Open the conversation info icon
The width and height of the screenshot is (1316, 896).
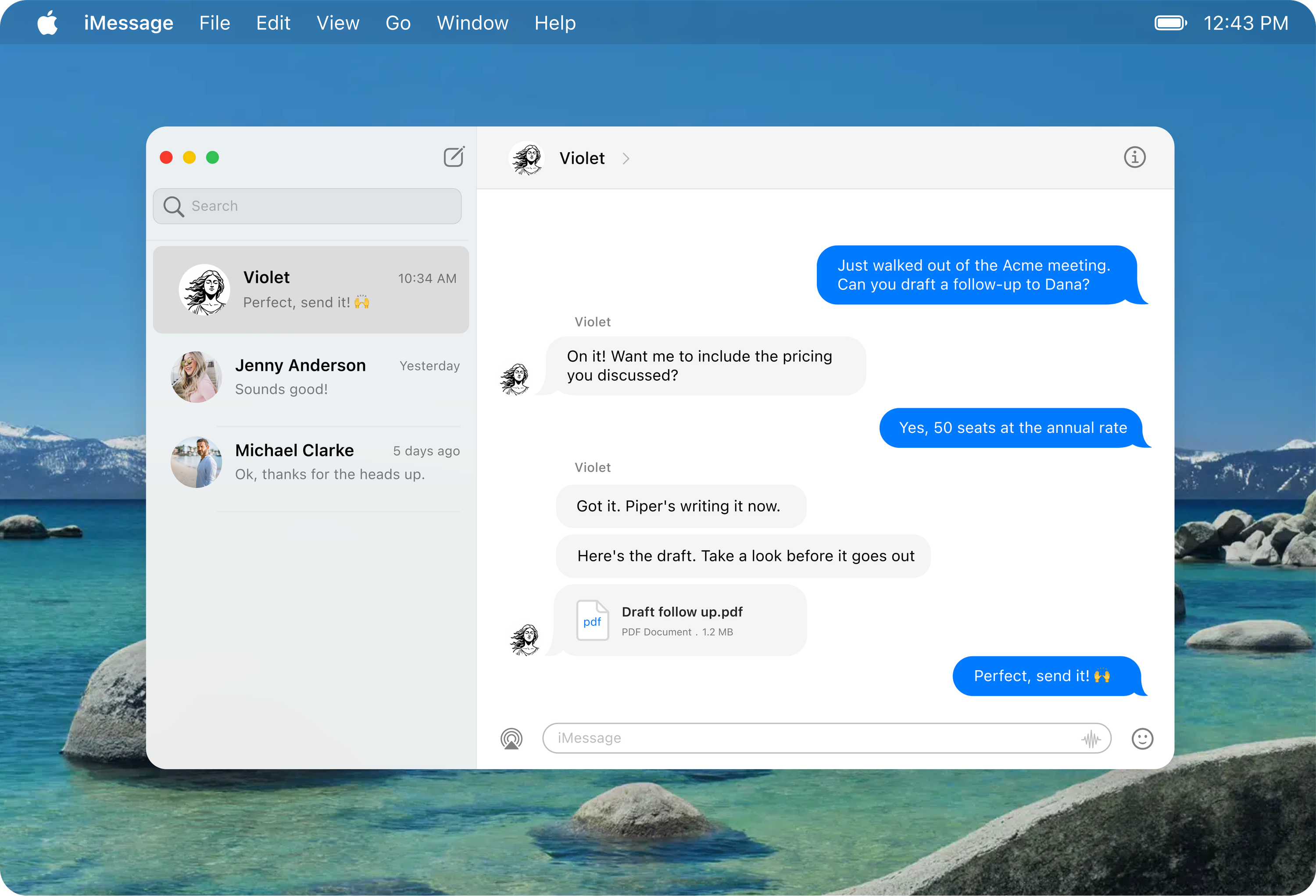tap(1134, 157)
